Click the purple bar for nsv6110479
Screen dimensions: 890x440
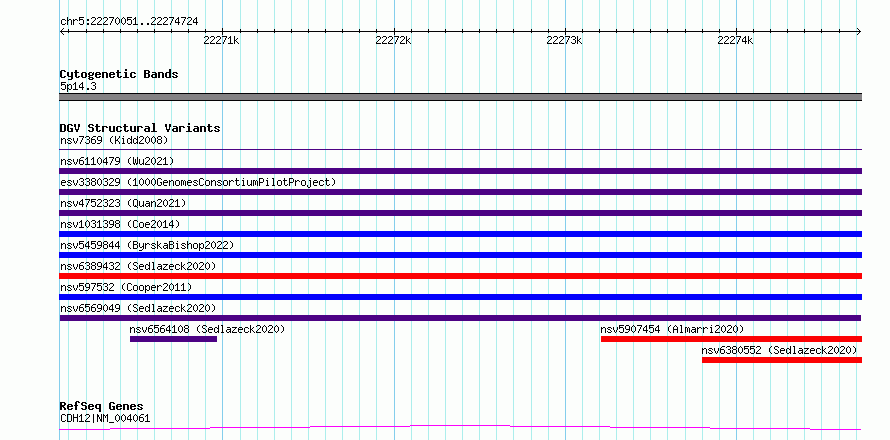(460, 171)
